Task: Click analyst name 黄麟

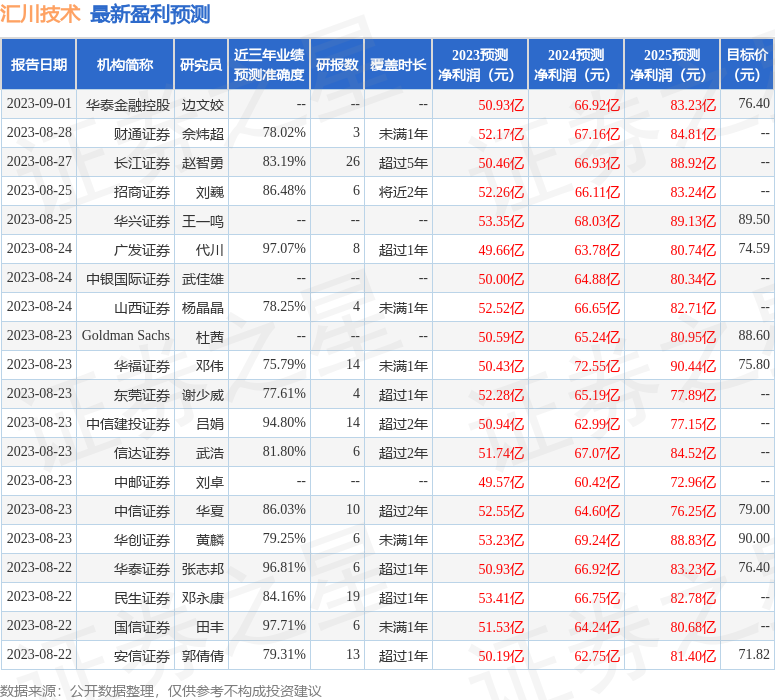Action: click(210, 540)
